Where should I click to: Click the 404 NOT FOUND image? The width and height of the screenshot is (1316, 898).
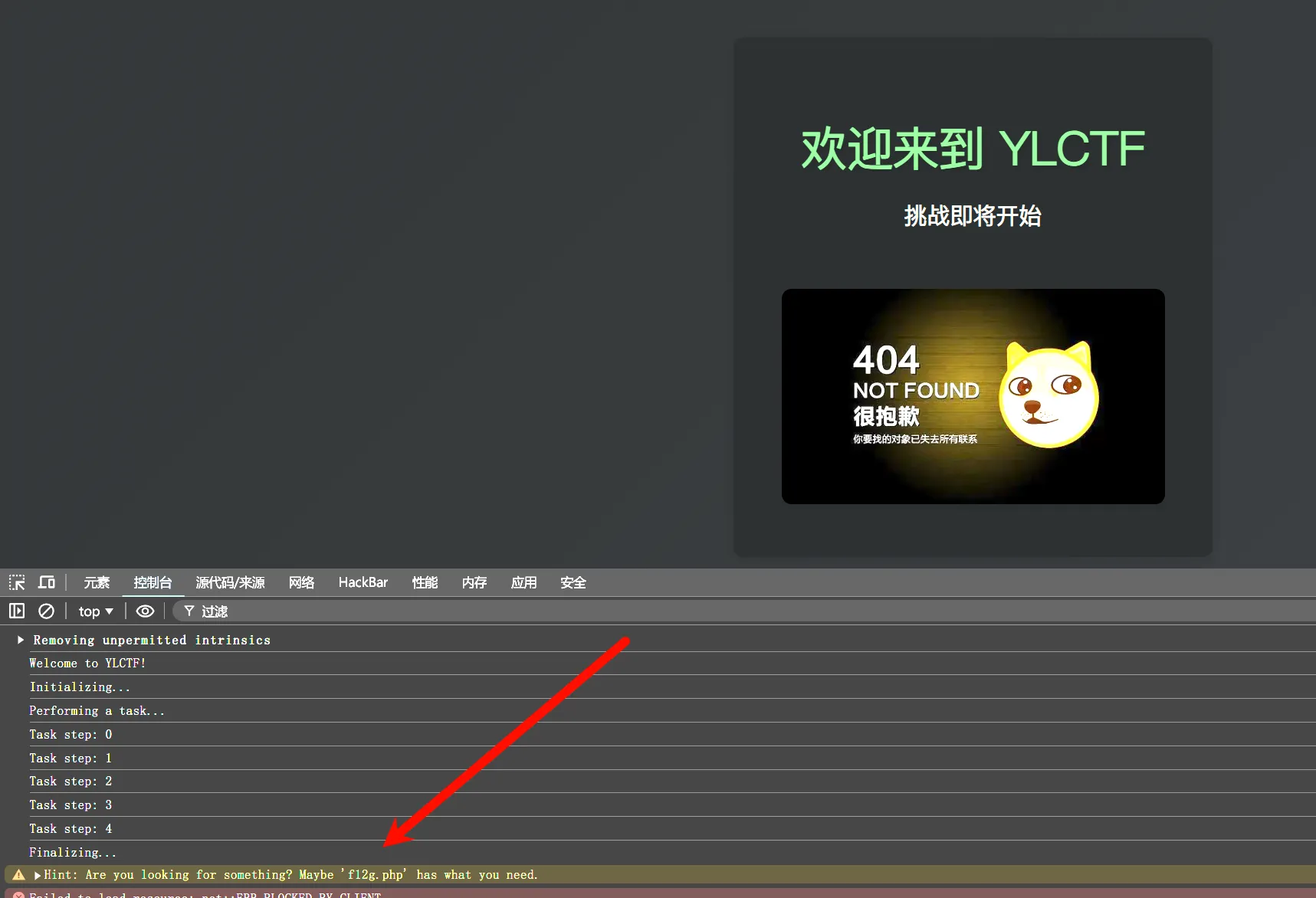973,396
